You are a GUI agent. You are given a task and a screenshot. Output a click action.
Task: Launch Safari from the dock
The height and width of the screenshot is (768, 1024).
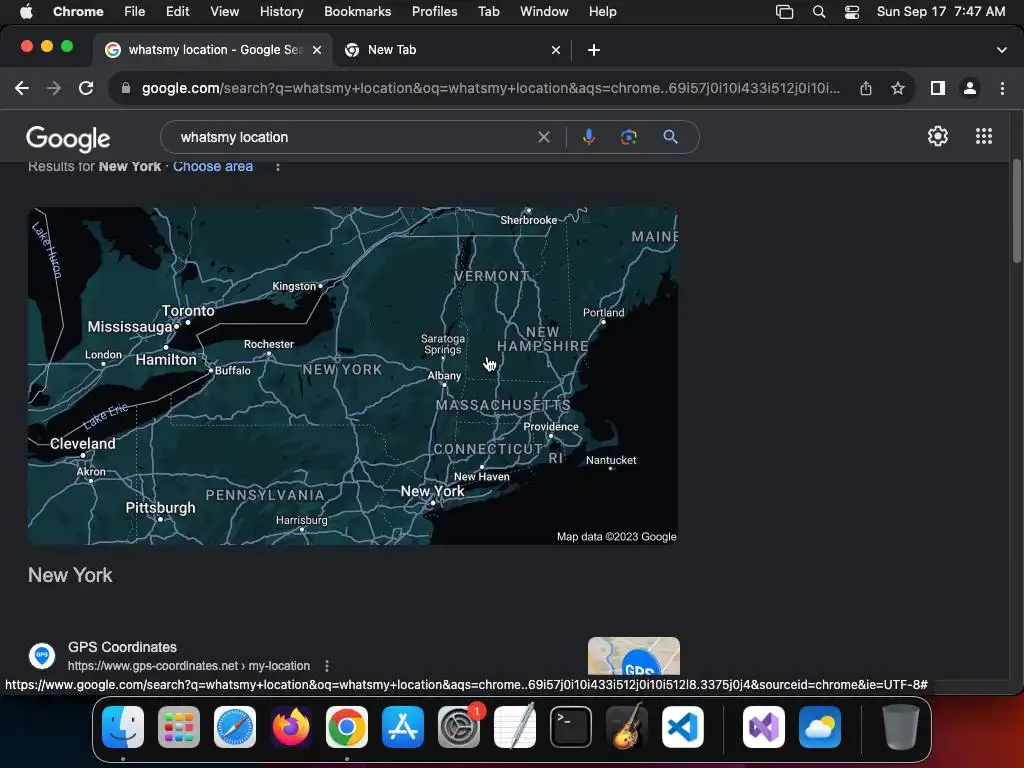point(235,727)
